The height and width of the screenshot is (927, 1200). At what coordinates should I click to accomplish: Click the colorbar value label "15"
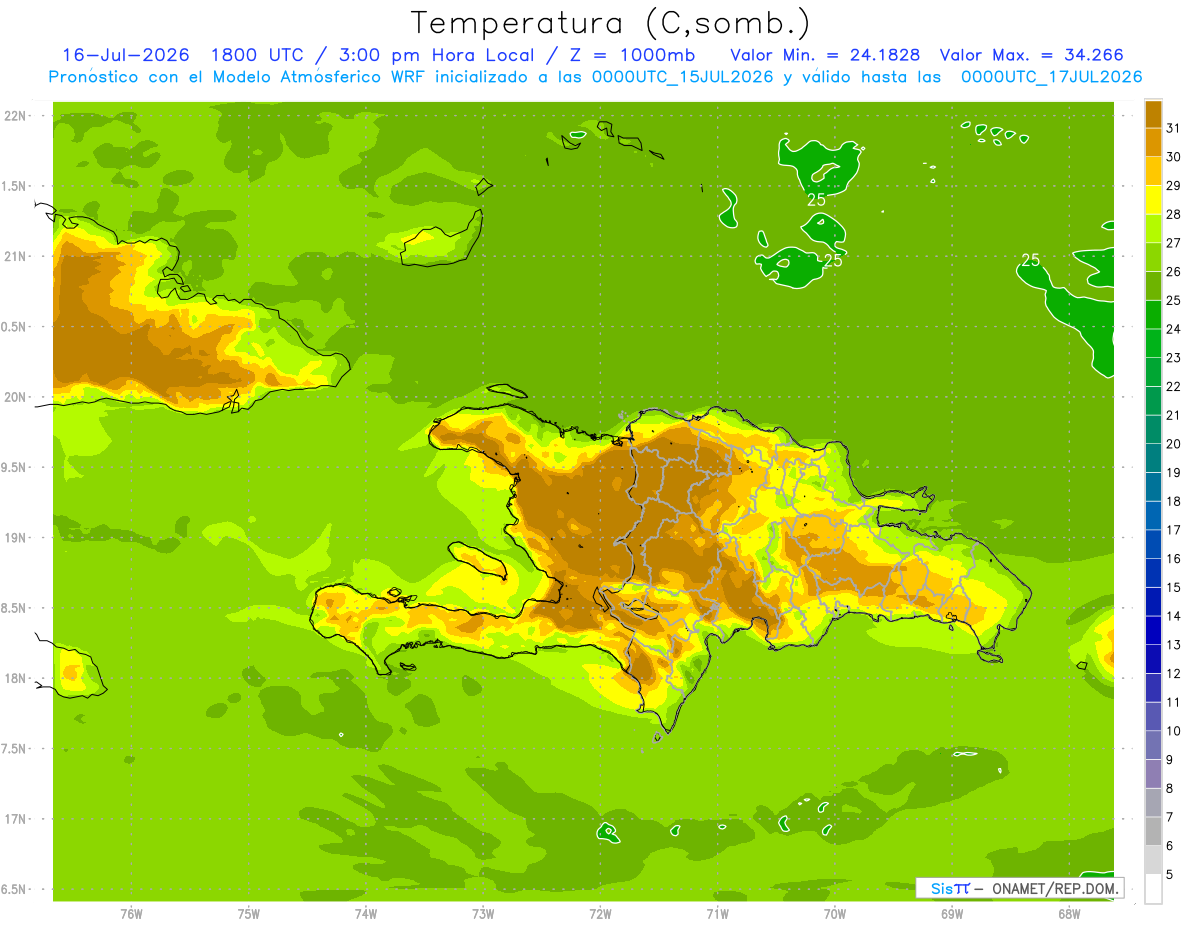pos(1173,588)
